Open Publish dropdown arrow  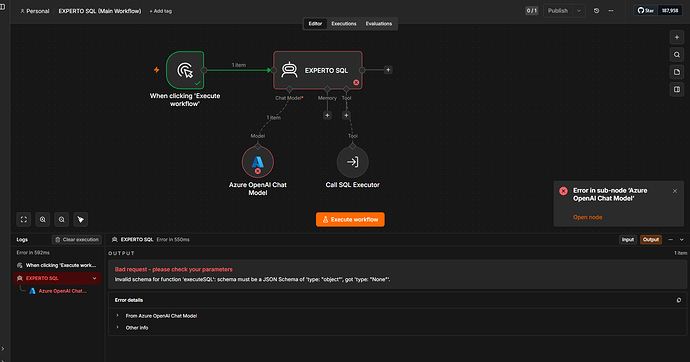579,11
